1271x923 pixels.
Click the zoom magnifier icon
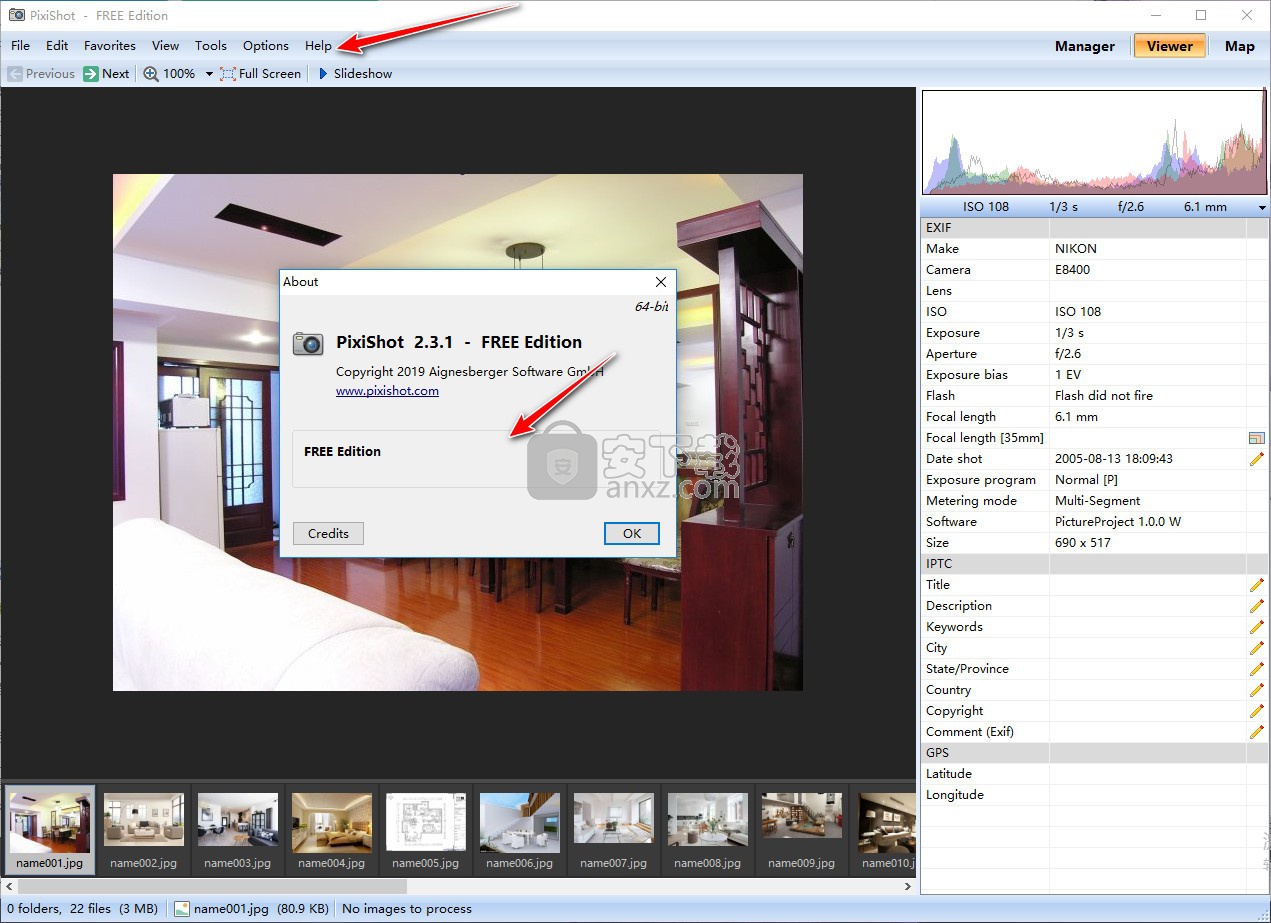pos(151,73)
